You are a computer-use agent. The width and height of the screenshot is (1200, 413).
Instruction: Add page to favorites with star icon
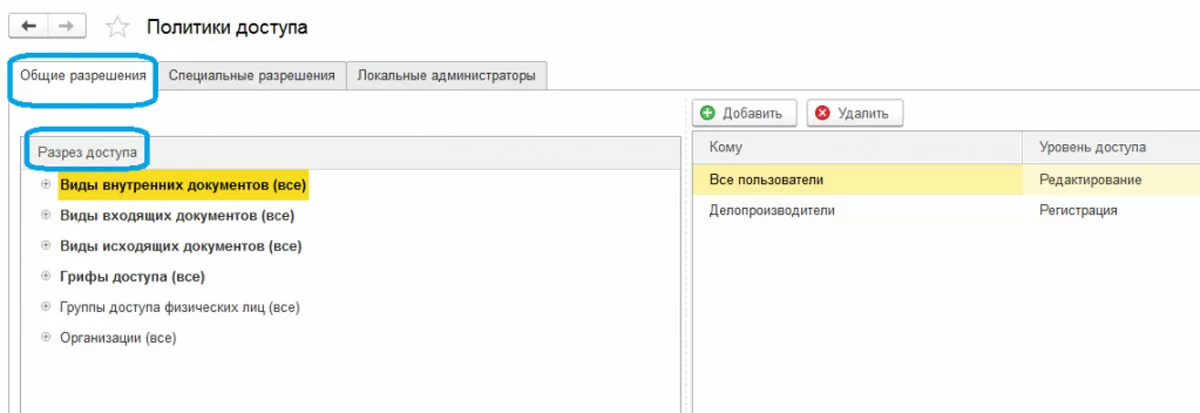[118, 28]
